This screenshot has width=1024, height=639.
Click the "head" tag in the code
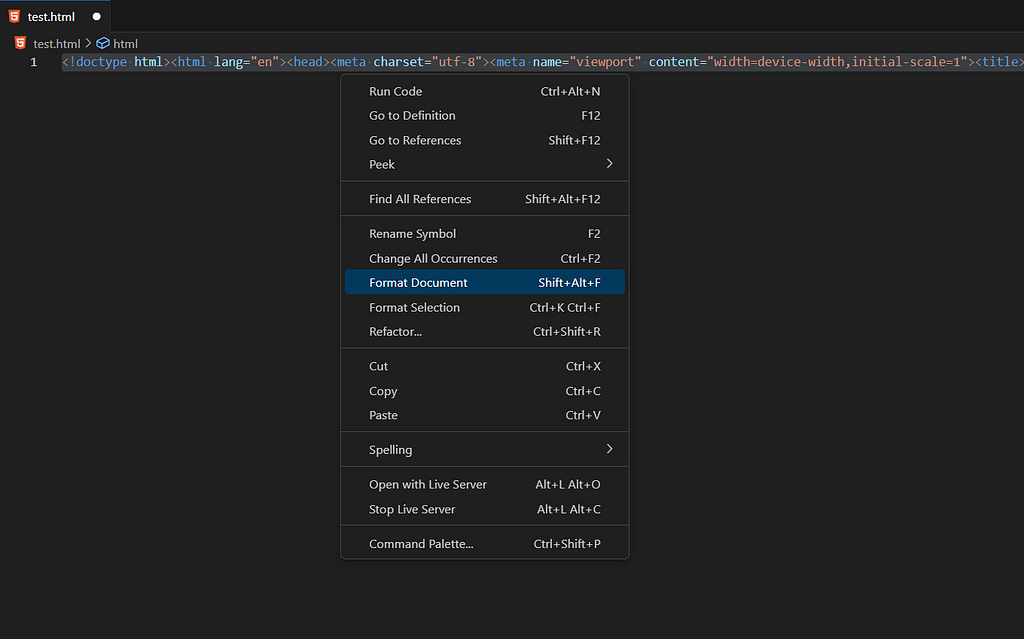point(308,62)
